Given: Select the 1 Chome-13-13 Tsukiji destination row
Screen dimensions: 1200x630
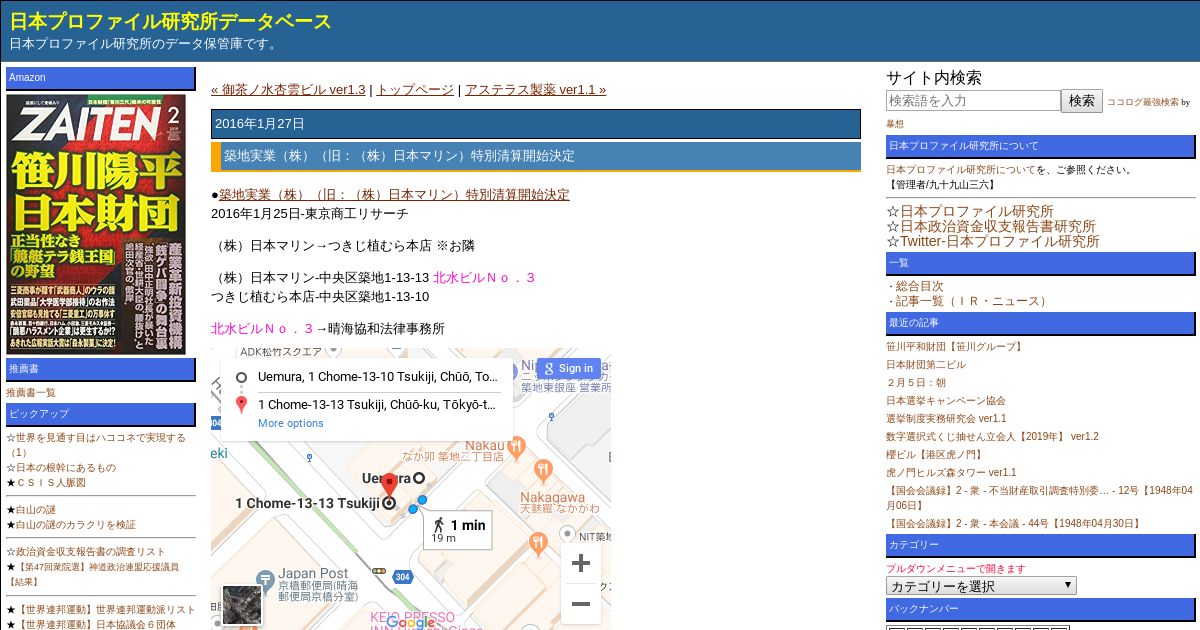Looking at the screenshot, I should tap(377, 404).
